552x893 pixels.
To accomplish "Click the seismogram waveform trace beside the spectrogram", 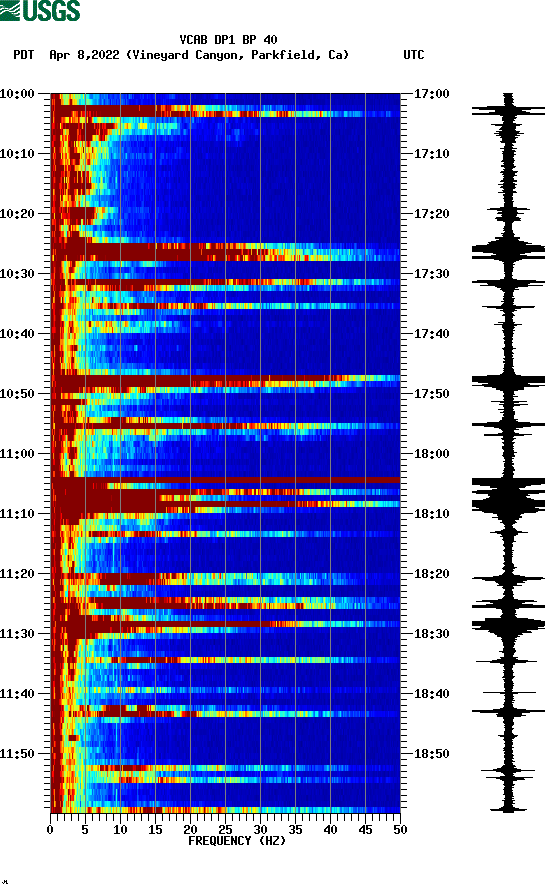I will point(508,453).
